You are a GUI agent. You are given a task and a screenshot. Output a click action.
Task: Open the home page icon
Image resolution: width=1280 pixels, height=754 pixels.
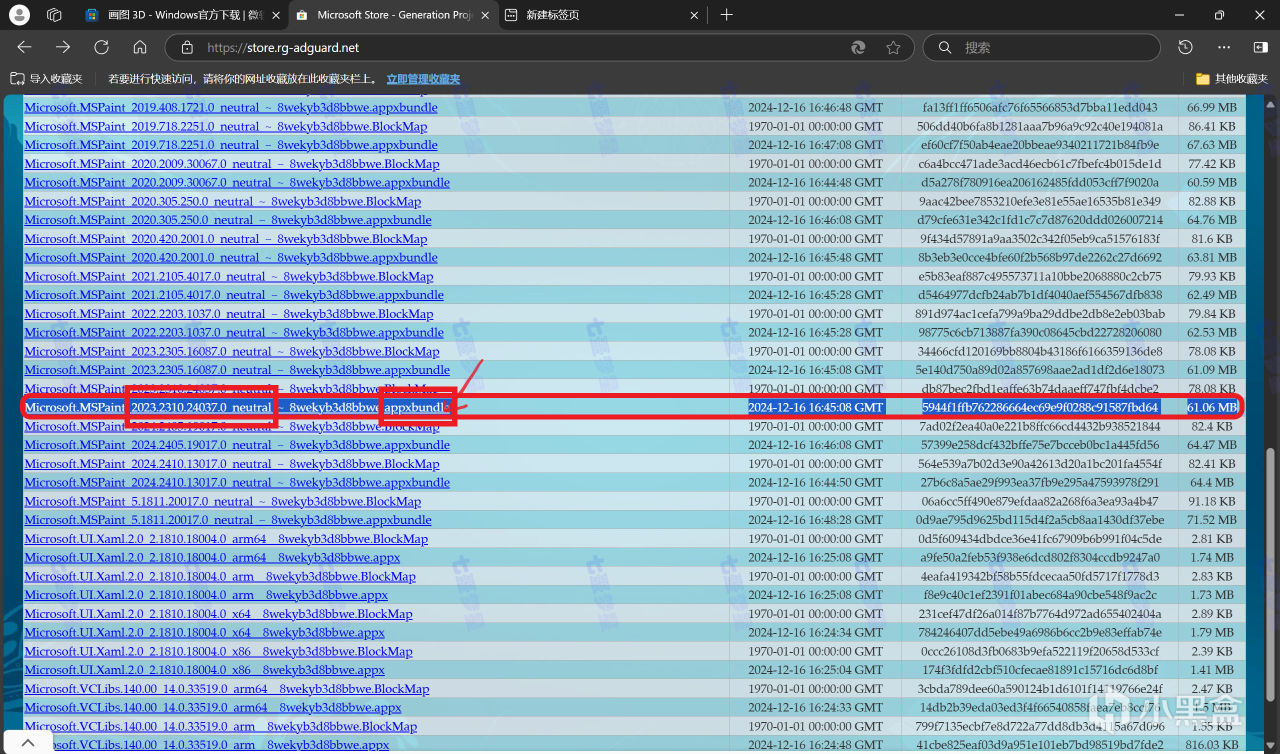coord(139,47)
